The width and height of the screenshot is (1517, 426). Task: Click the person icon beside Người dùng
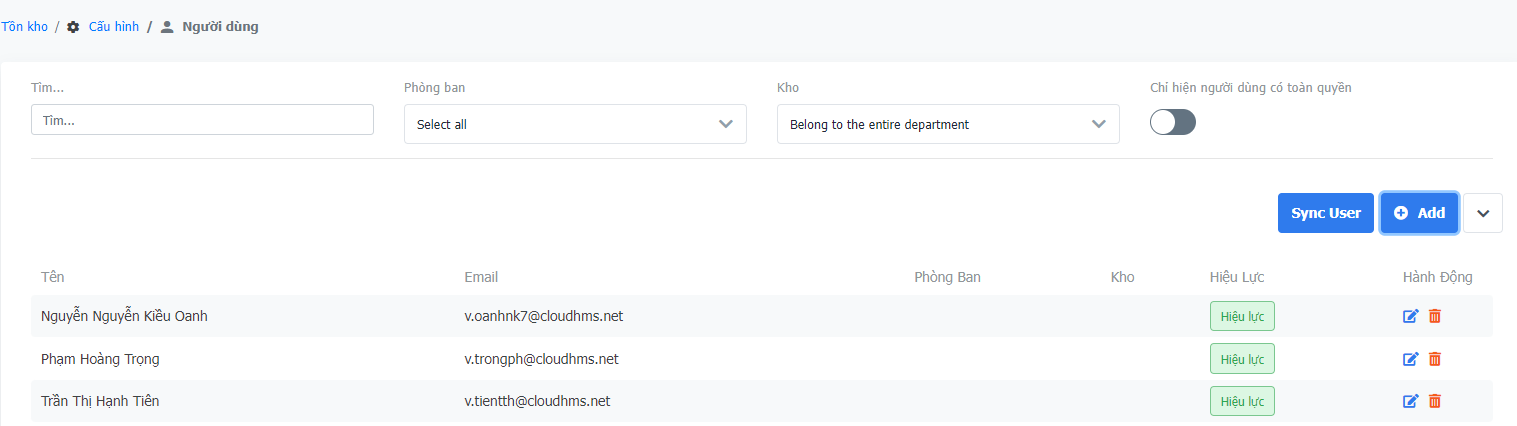click(167, 27)
